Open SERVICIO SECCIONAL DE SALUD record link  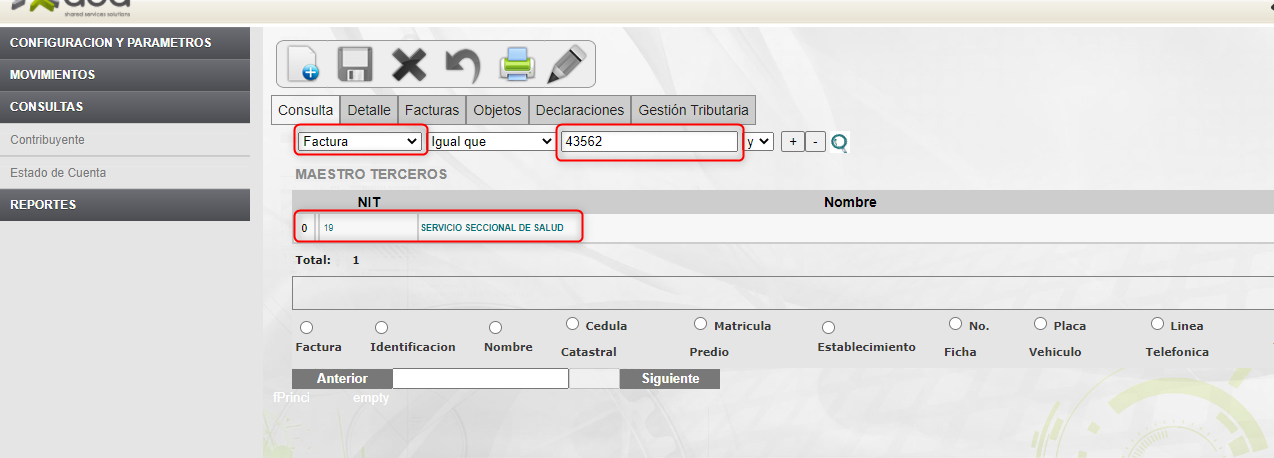(x=492, y=228)
